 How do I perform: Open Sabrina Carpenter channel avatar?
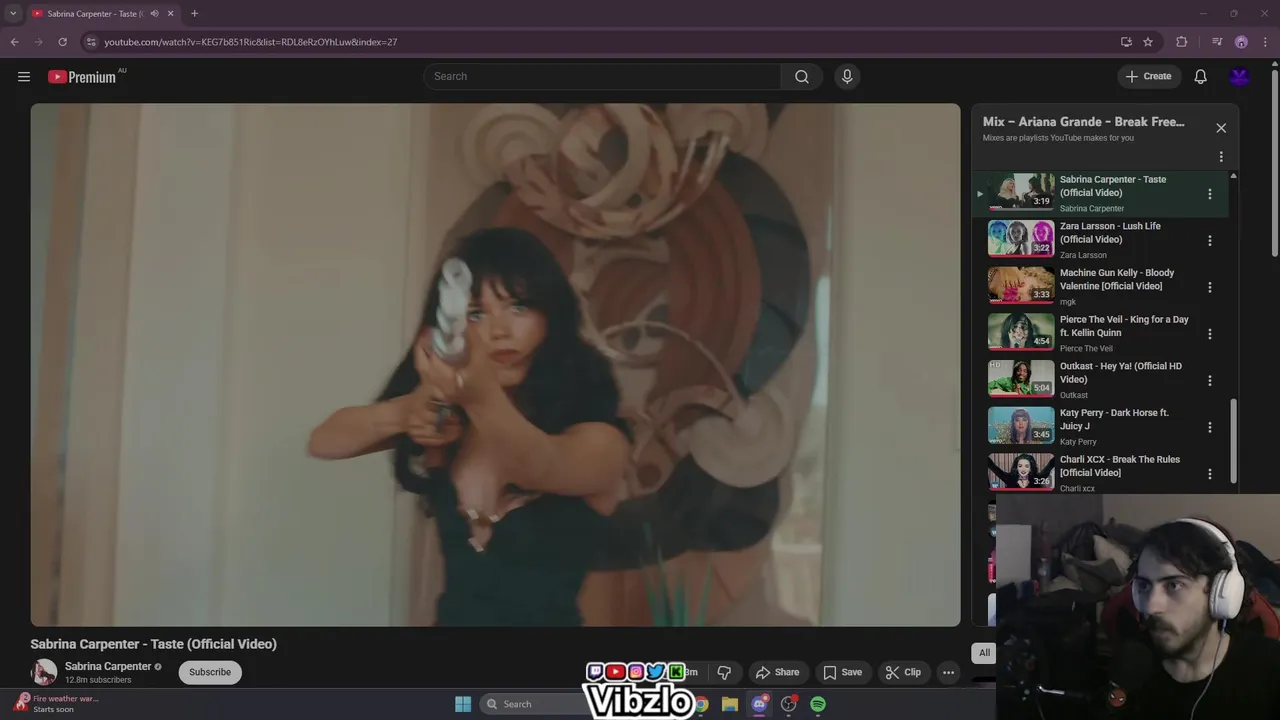(x=44, y=672)
